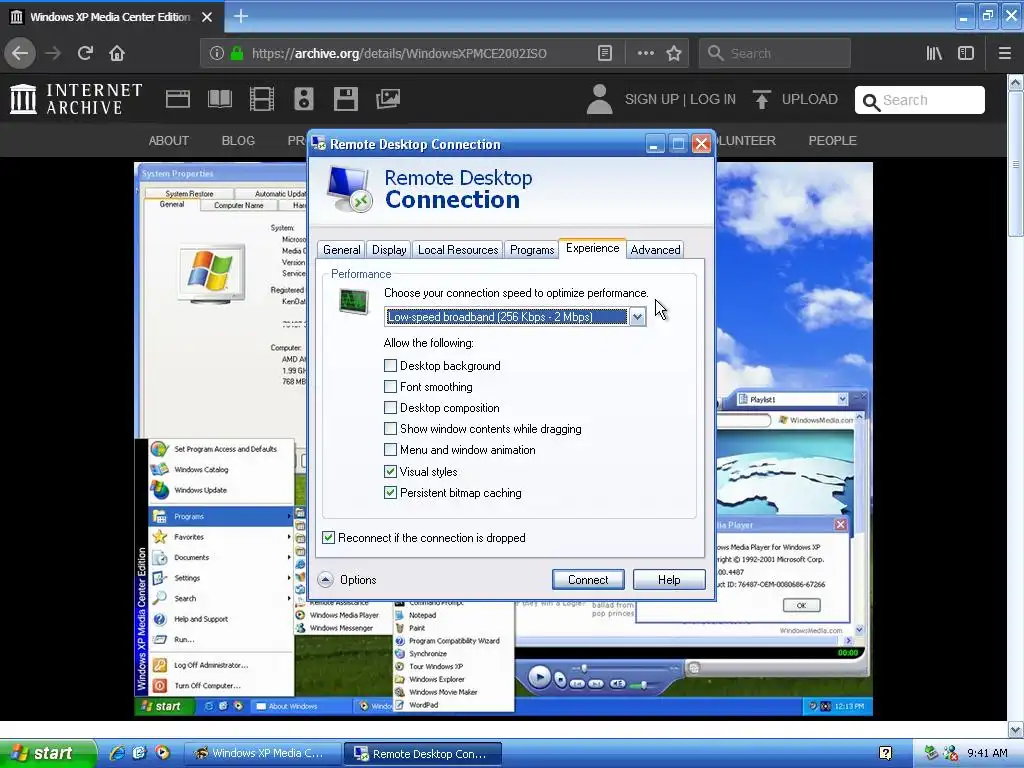Open the browser home page icon
The width and height of the screenshot is (1024, 768).
pos(117,54)
